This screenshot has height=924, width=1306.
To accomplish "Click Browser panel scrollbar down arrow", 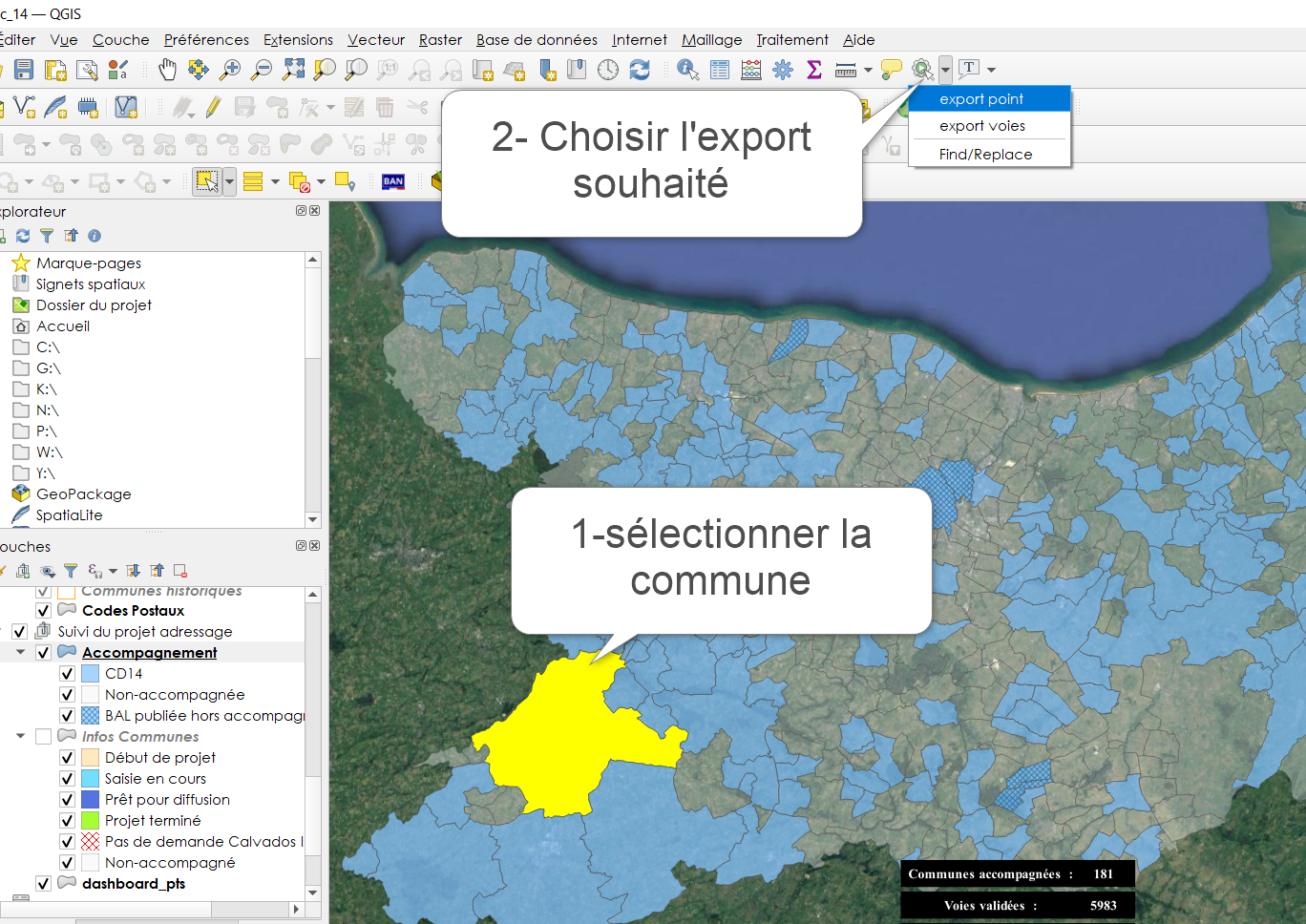I will point(313,519).
